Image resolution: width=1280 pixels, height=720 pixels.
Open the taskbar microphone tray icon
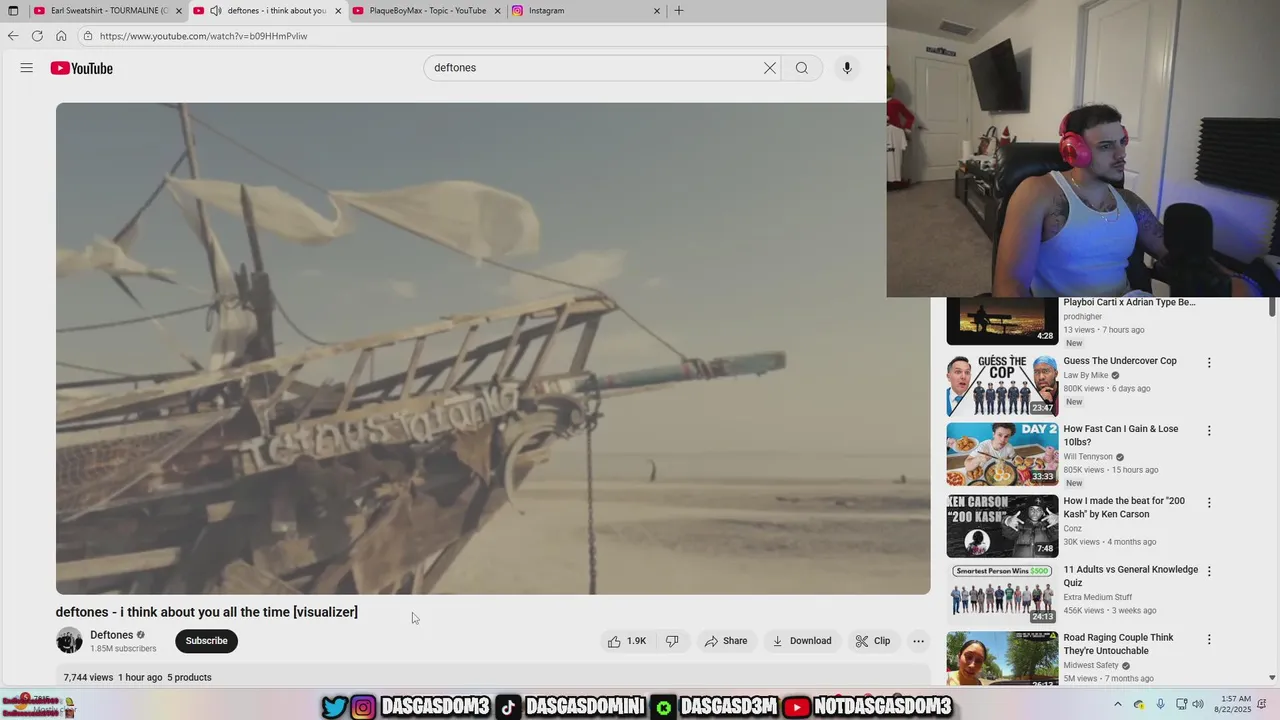(1160, 705)
